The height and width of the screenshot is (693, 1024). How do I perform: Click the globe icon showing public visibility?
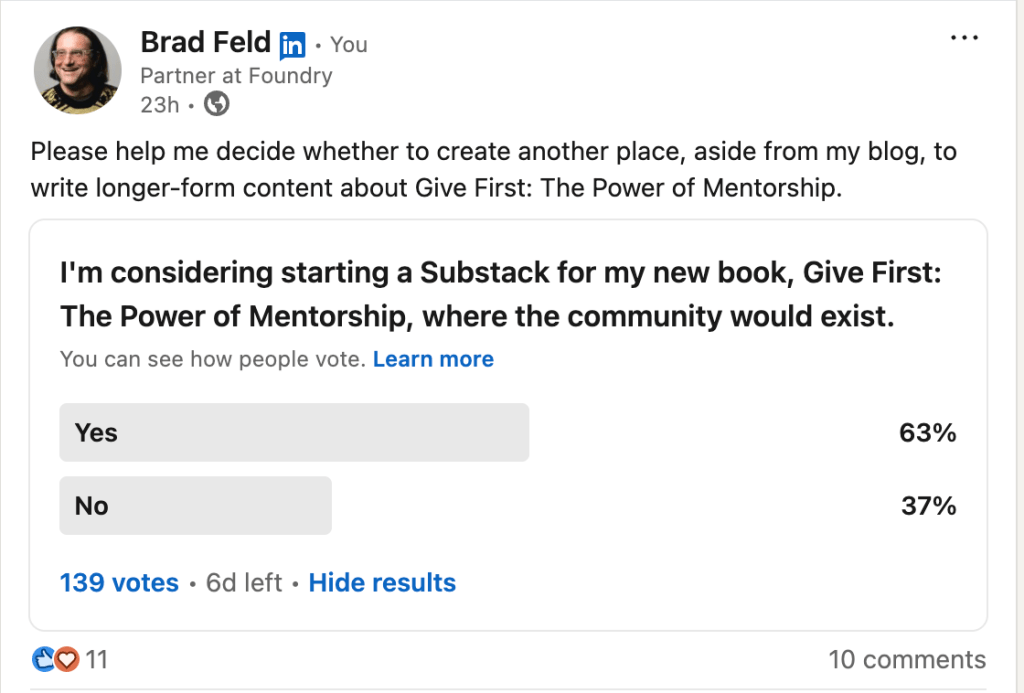pyautogui.click(x=217, y=103)
